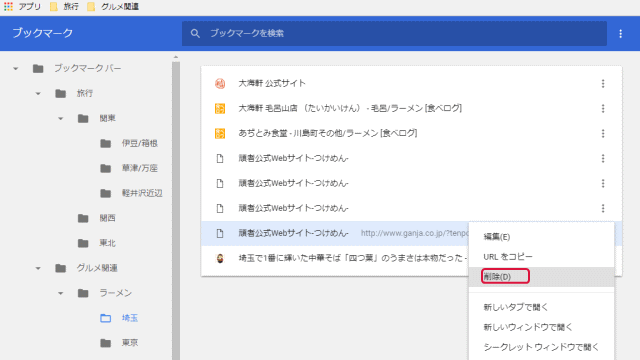
Task: Open the top-right bookmark manager menu
Action: 620,34
